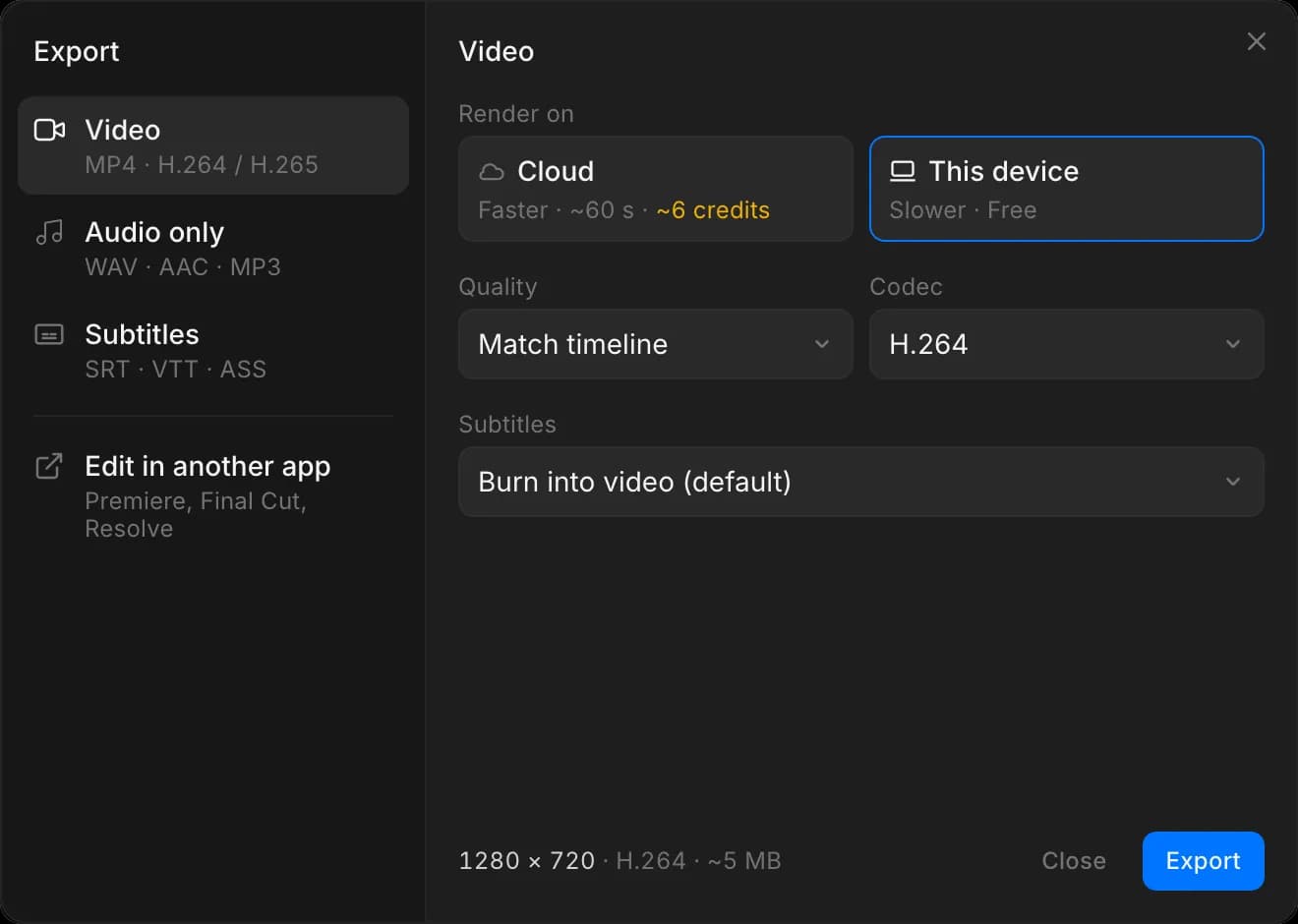
Task: Click the 'Subtitles' label above the Burn into video dropdown
Action: click(507, 425)
